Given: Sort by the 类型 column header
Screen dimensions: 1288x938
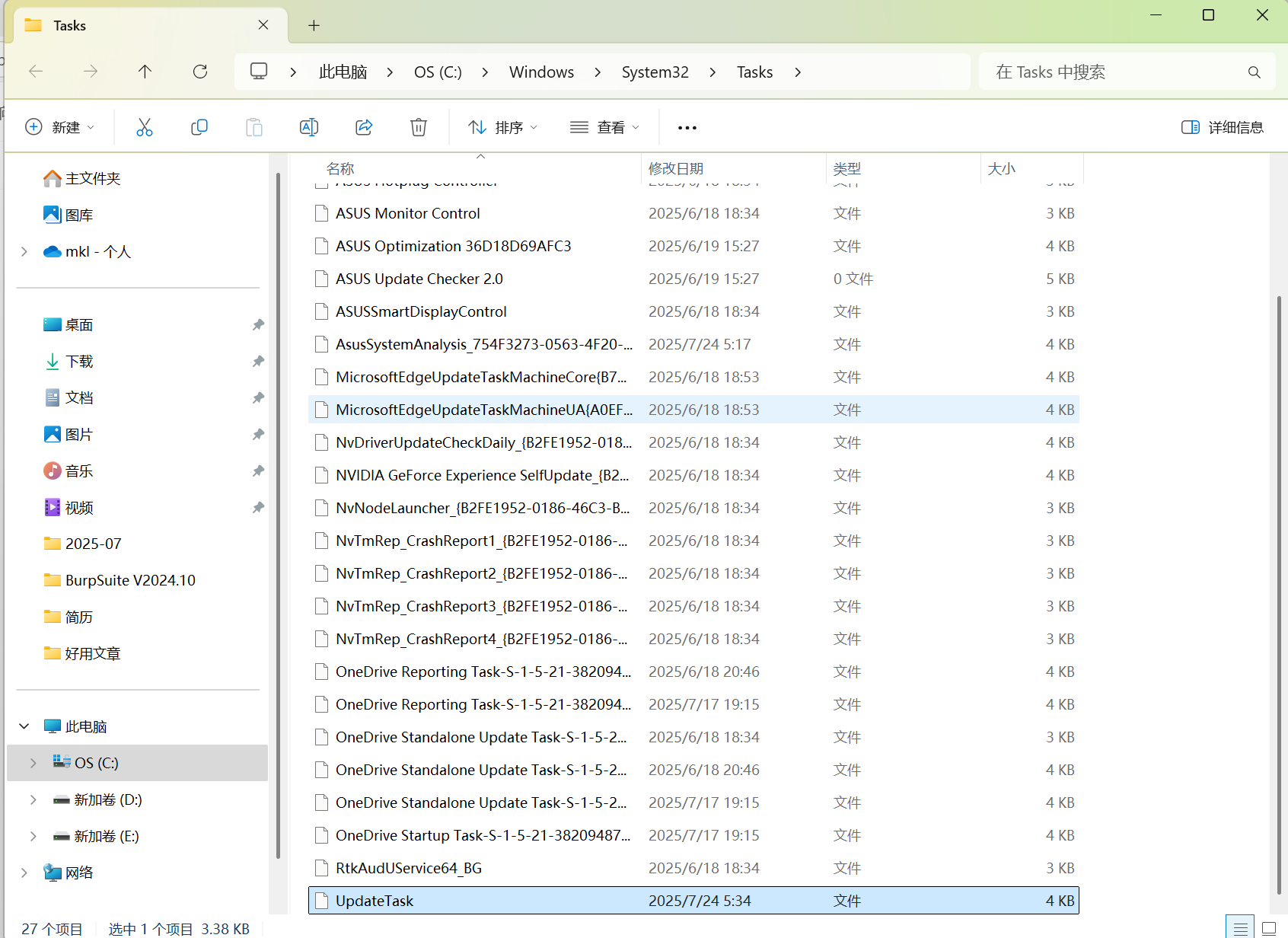Looking at the screenshot, I should [x=904, y=168].
